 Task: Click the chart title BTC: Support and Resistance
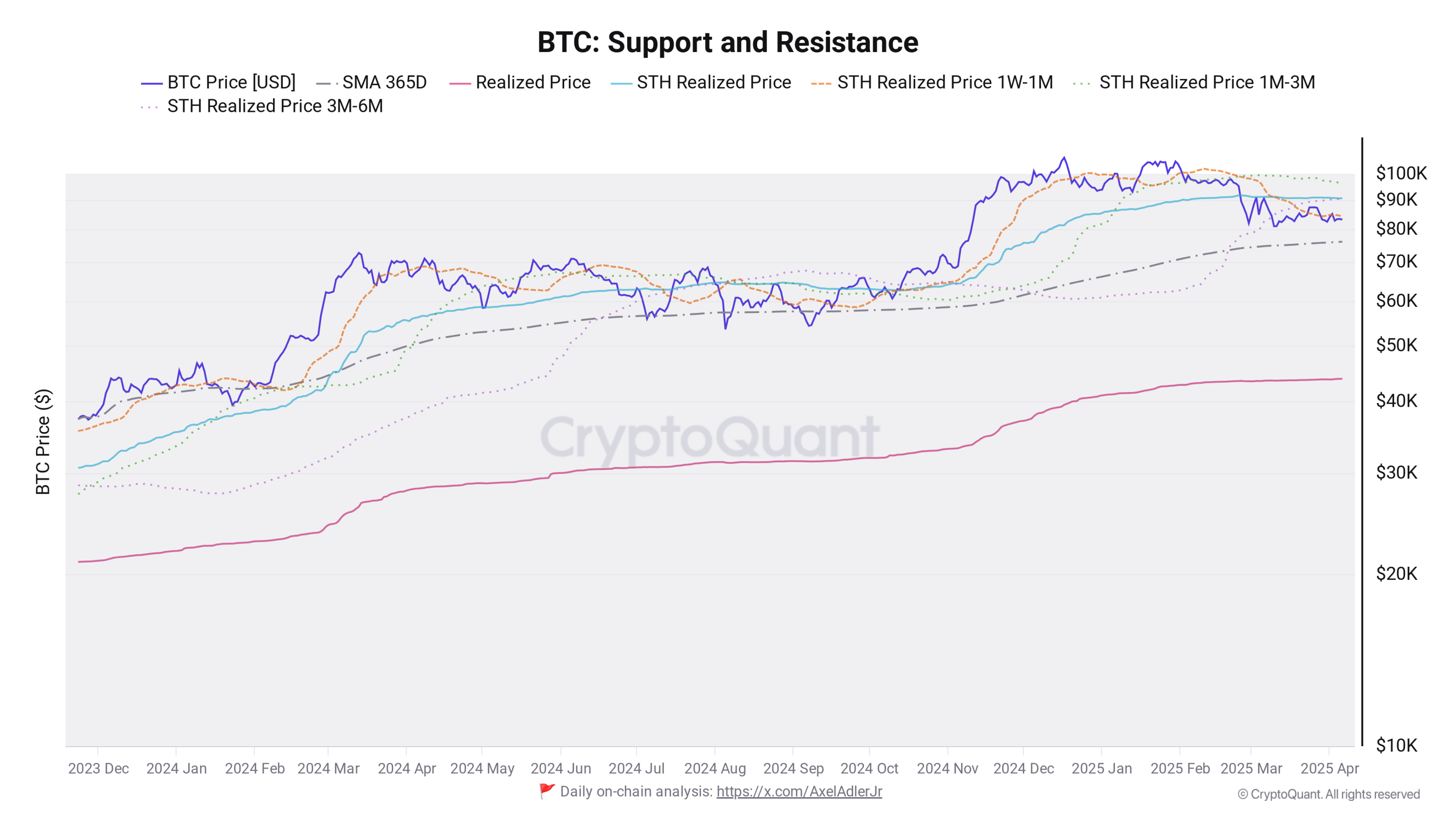(727, 43)
